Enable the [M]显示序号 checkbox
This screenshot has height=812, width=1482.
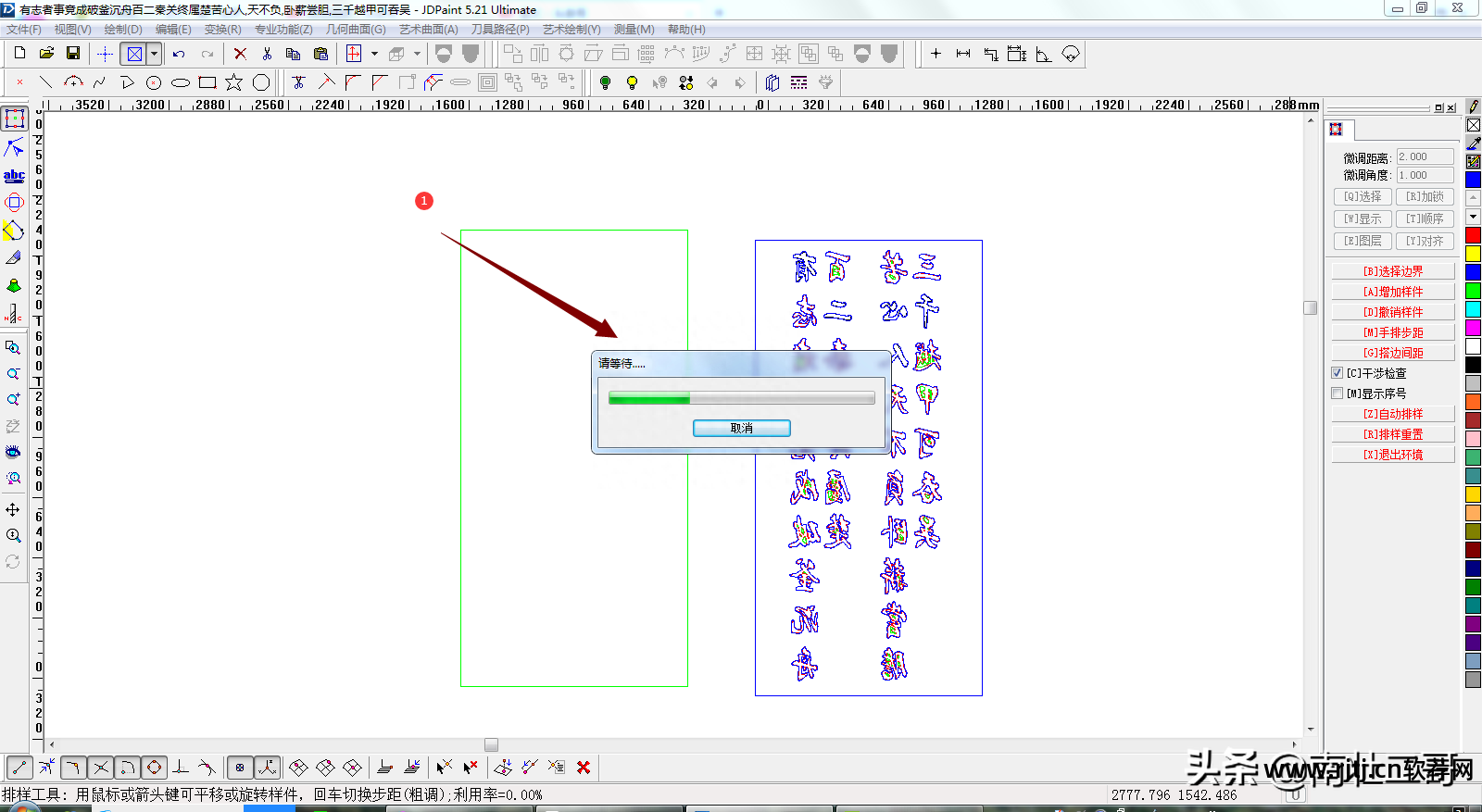pos(1337,394)
